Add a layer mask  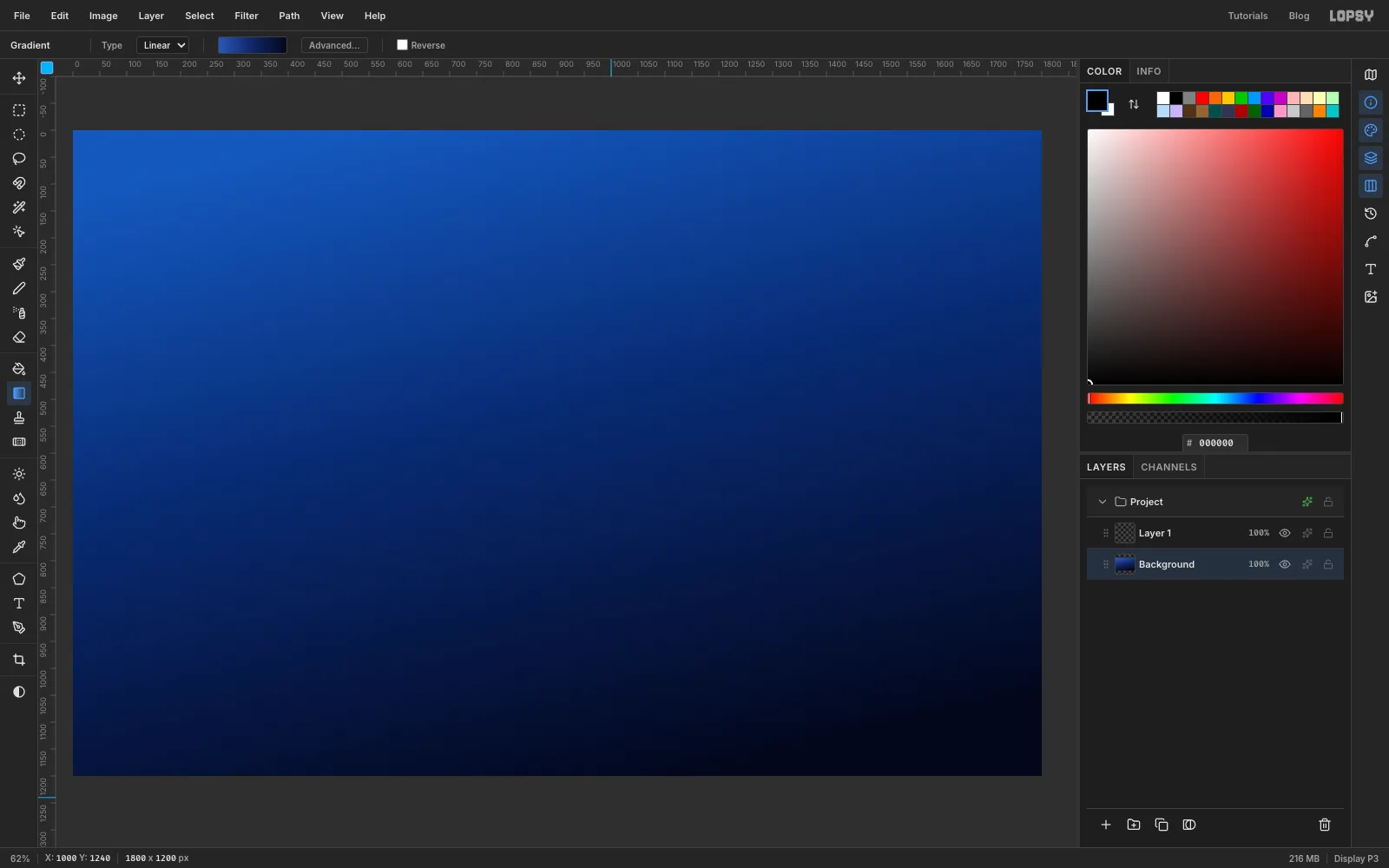click(x=1189, y=825)
